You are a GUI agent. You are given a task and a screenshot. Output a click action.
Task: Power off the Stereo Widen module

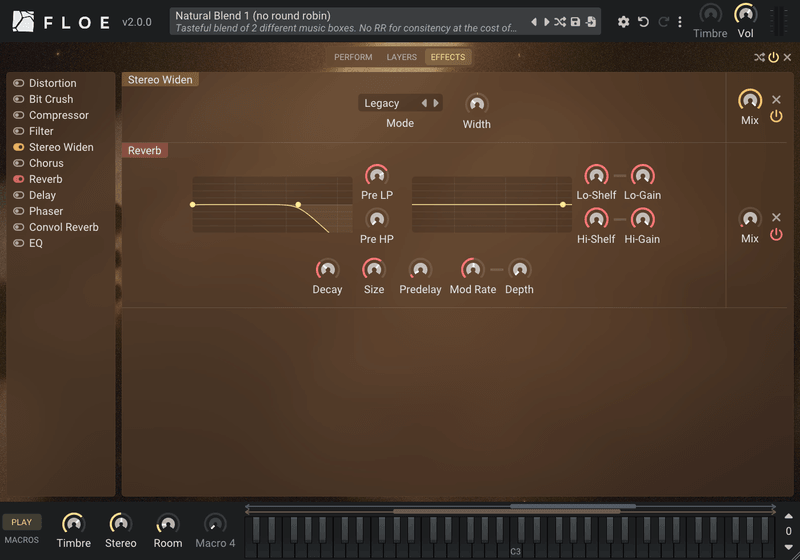776,116
